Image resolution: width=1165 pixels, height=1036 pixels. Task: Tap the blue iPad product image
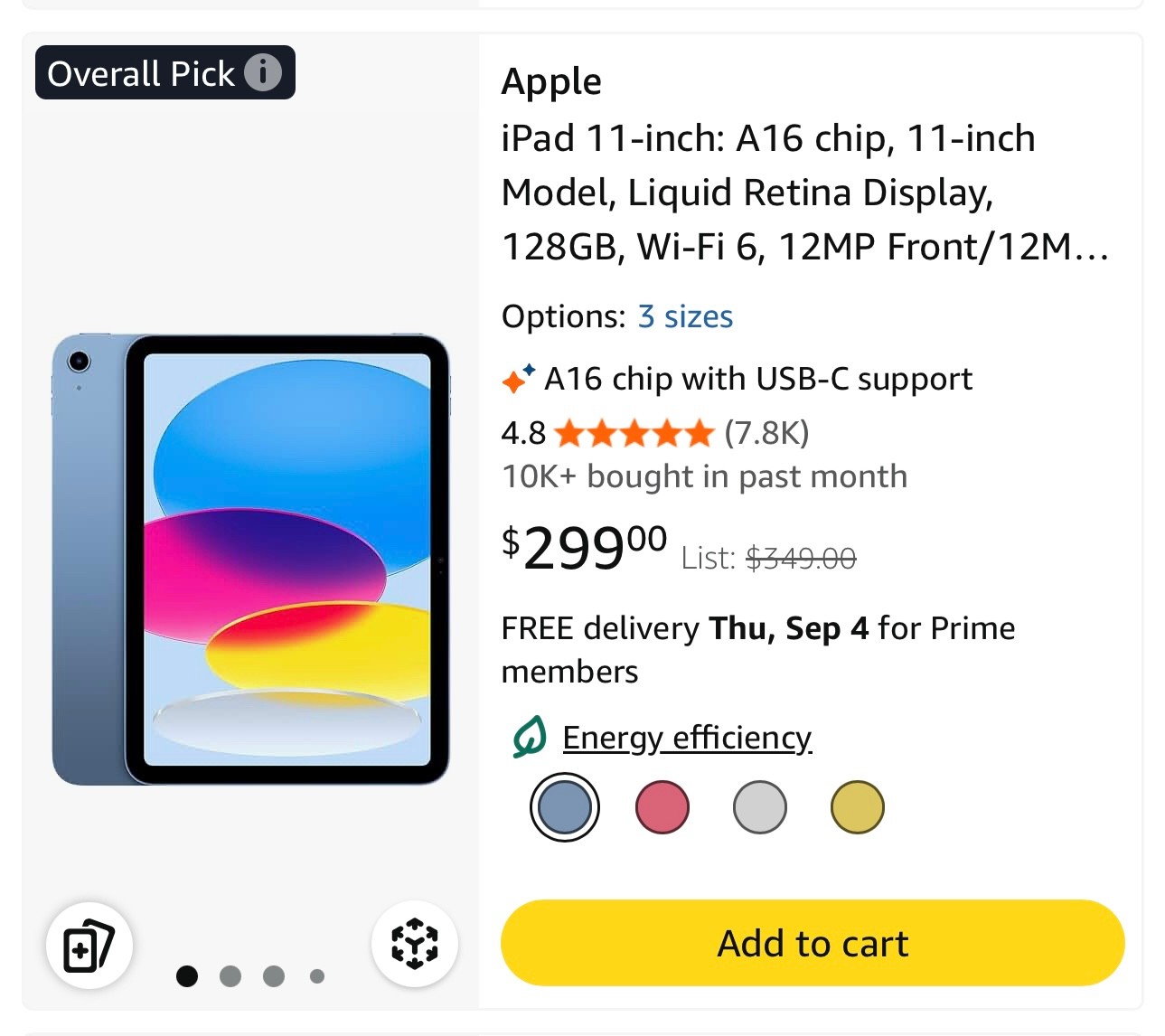(250, 560)
